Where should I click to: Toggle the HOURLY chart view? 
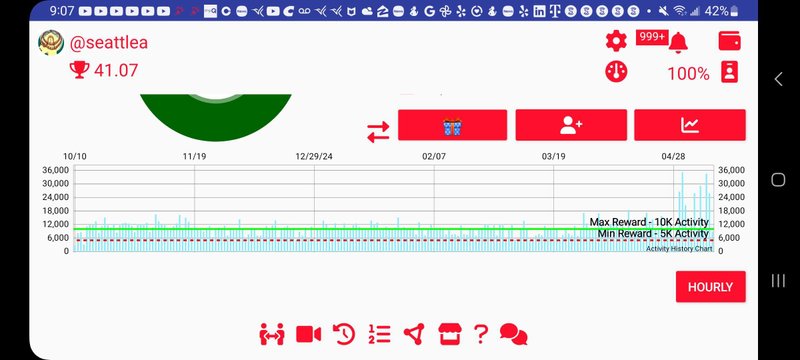click(710, 287)
